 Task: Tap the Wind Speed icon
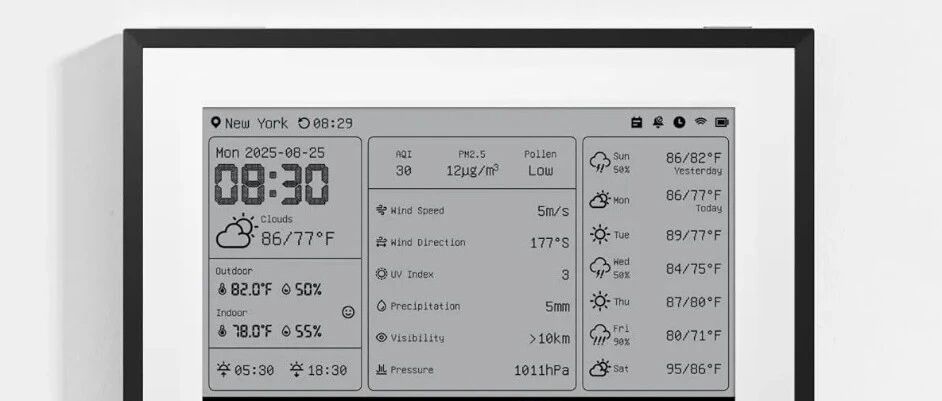(381, 210)
